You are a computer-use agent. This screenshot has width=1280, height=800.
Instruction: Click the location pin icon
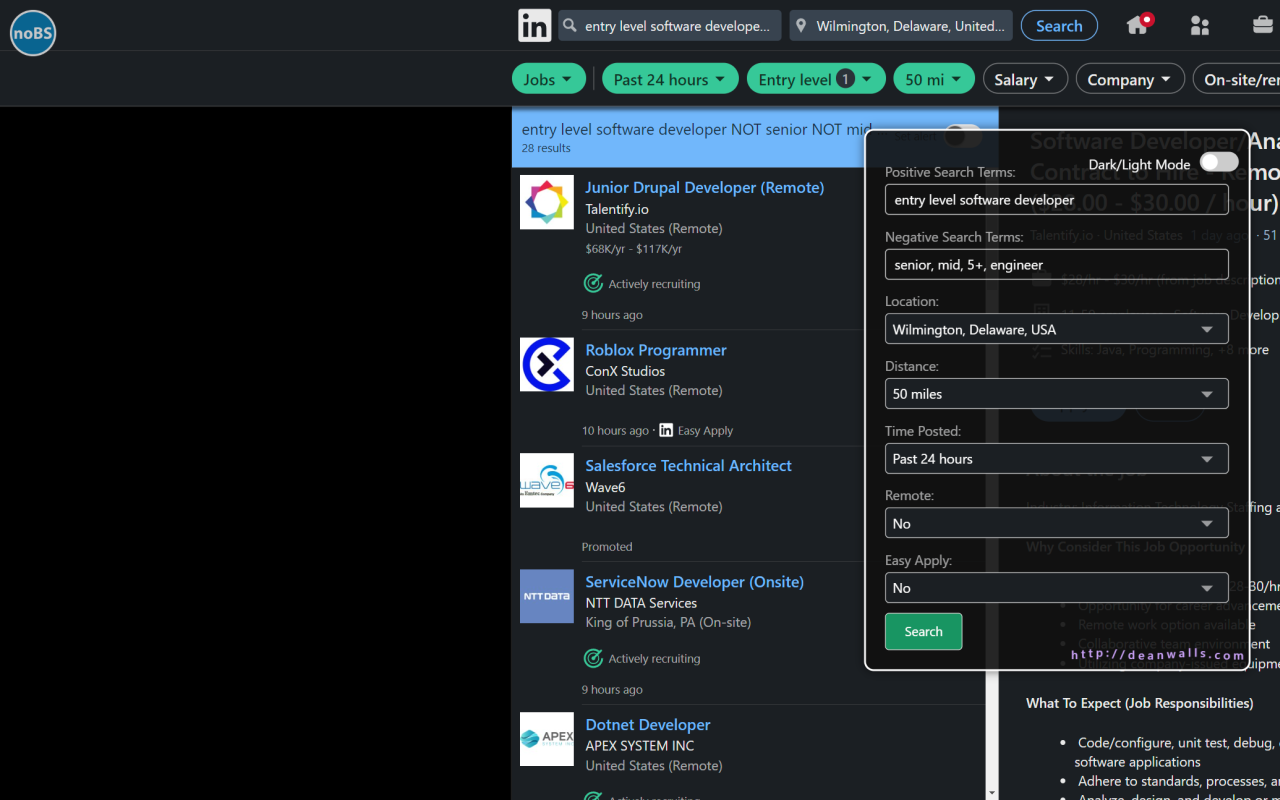800,26
